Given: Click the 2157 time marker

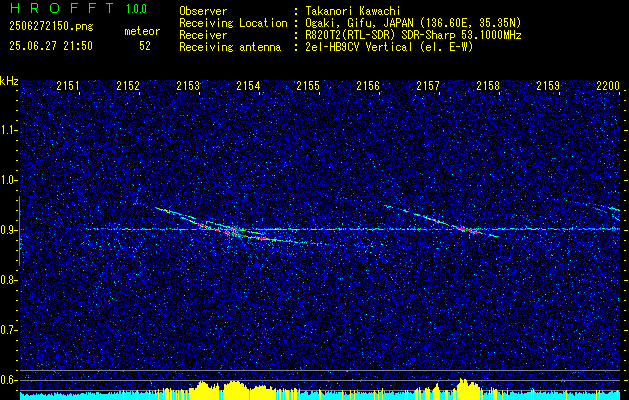Looking at the screenshot, I should pos(428,86).
